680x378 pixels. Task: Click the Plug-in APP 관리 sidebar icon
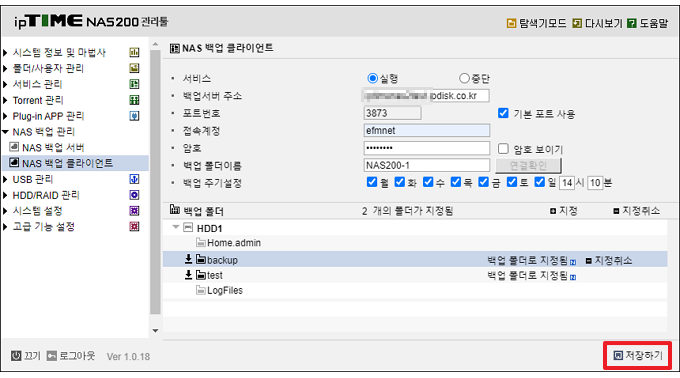point(134,116)
